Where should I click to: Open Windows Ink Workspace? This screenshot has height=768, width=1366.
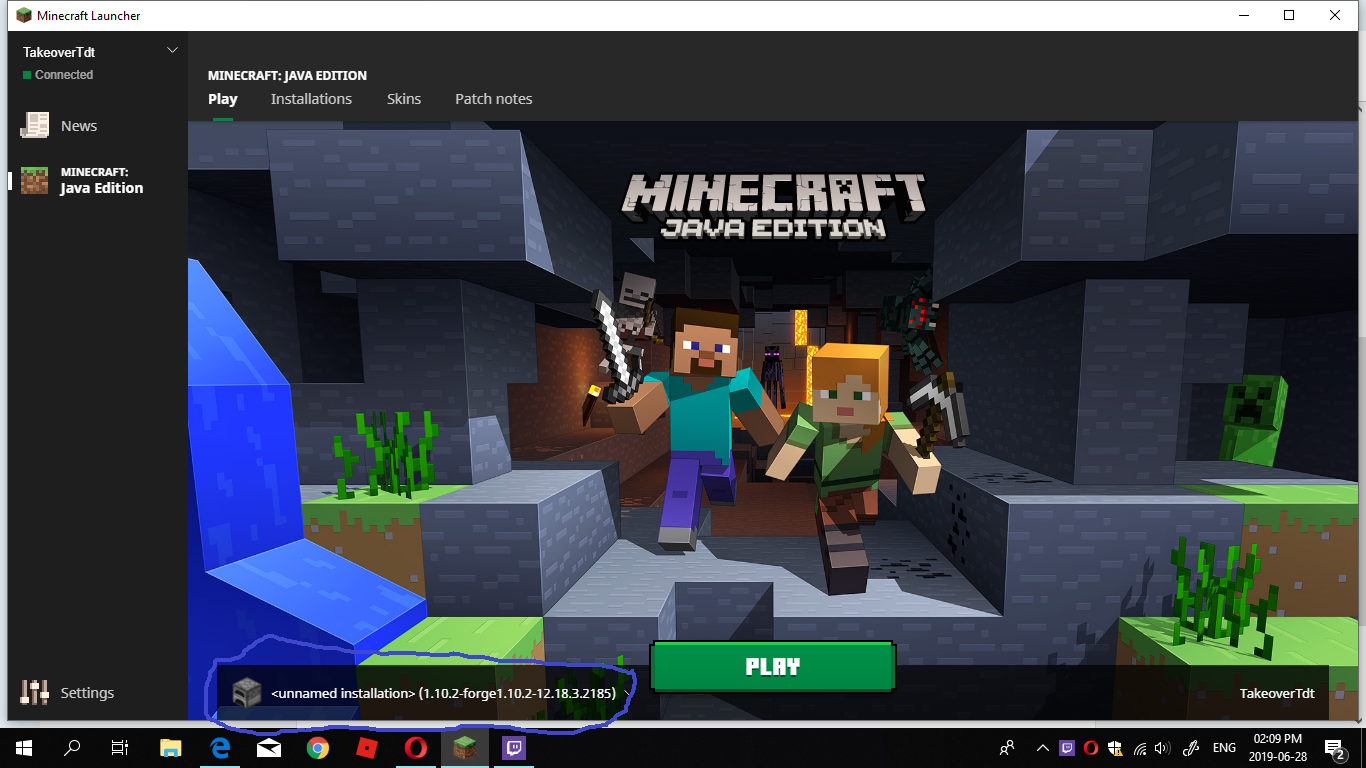pyautogui.click(x=1190, y=748)
